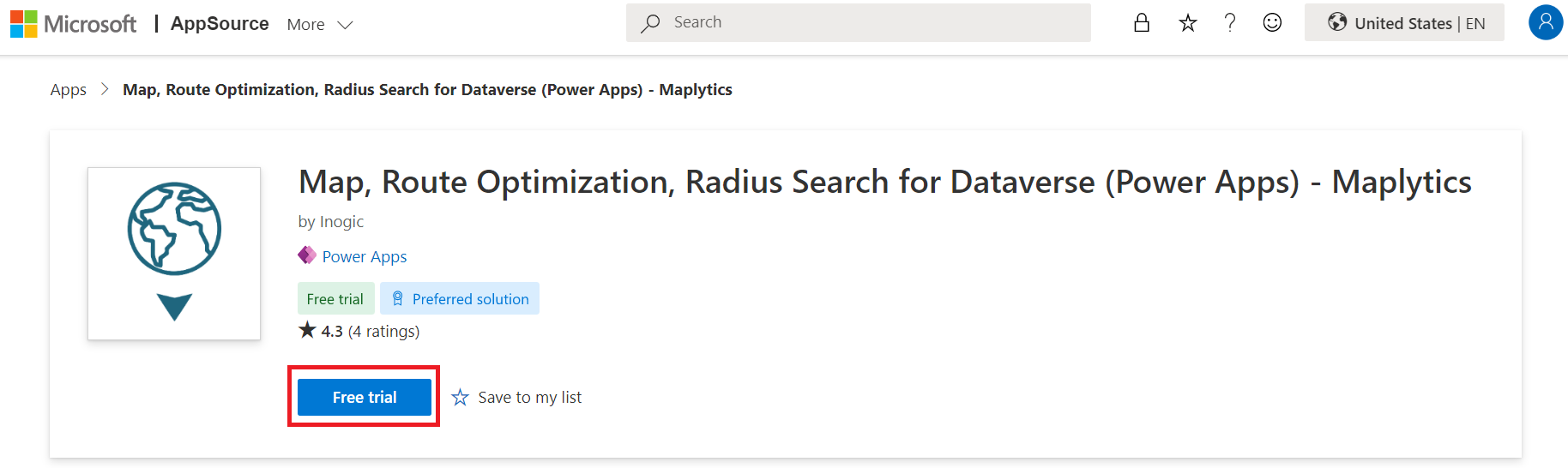Open United States | EN region selector

[x=1404, y=23]
